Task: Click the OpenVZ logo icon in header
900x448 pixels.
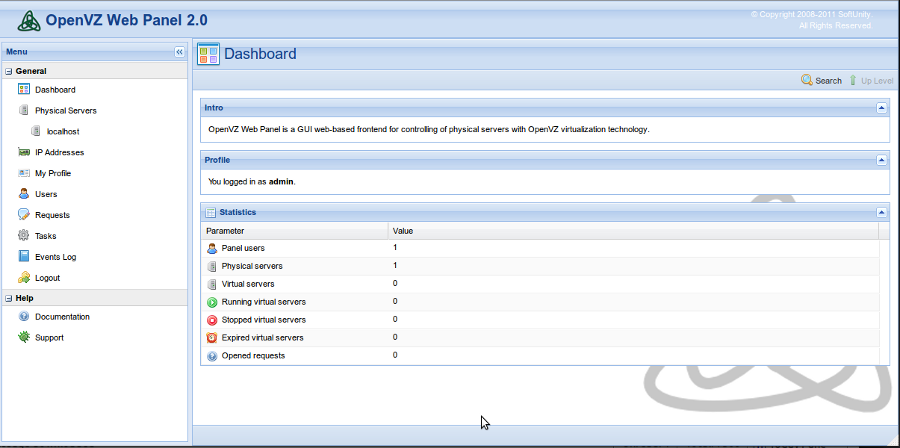Action: click(x=29, y=21)
